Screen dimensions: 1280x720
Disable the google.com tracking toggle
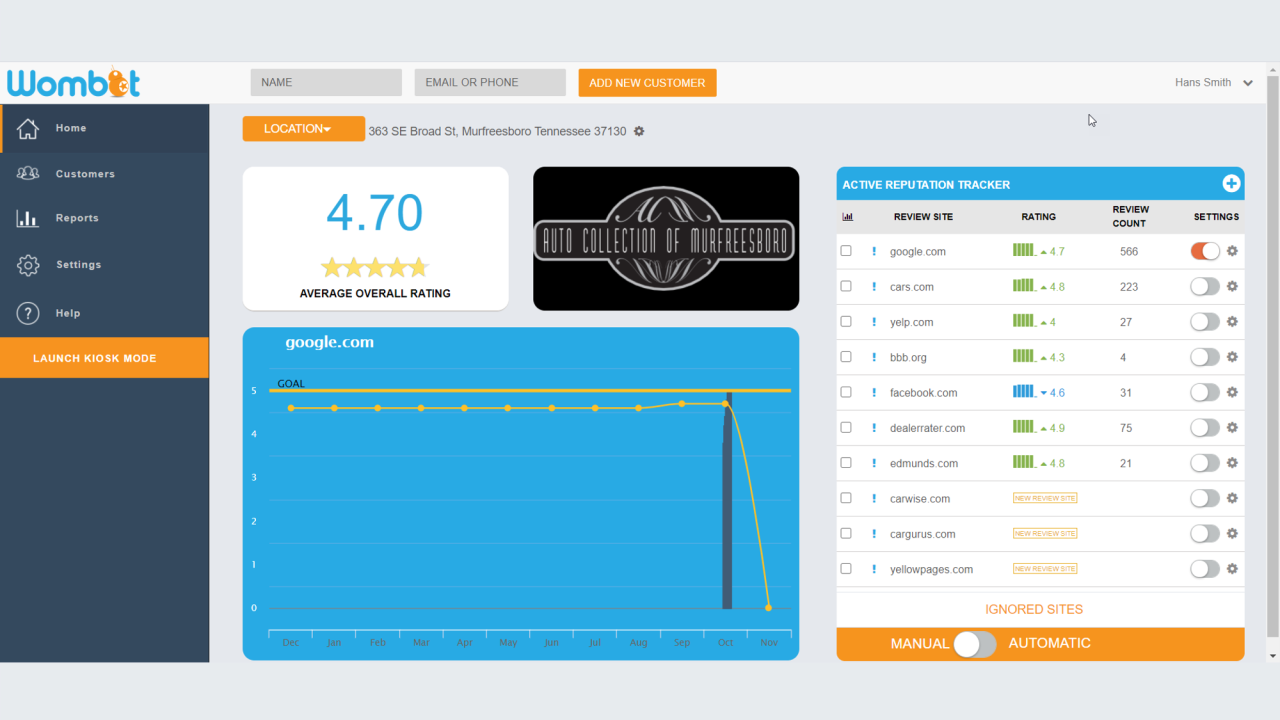pyautogui.click(x=1205, y=251)
